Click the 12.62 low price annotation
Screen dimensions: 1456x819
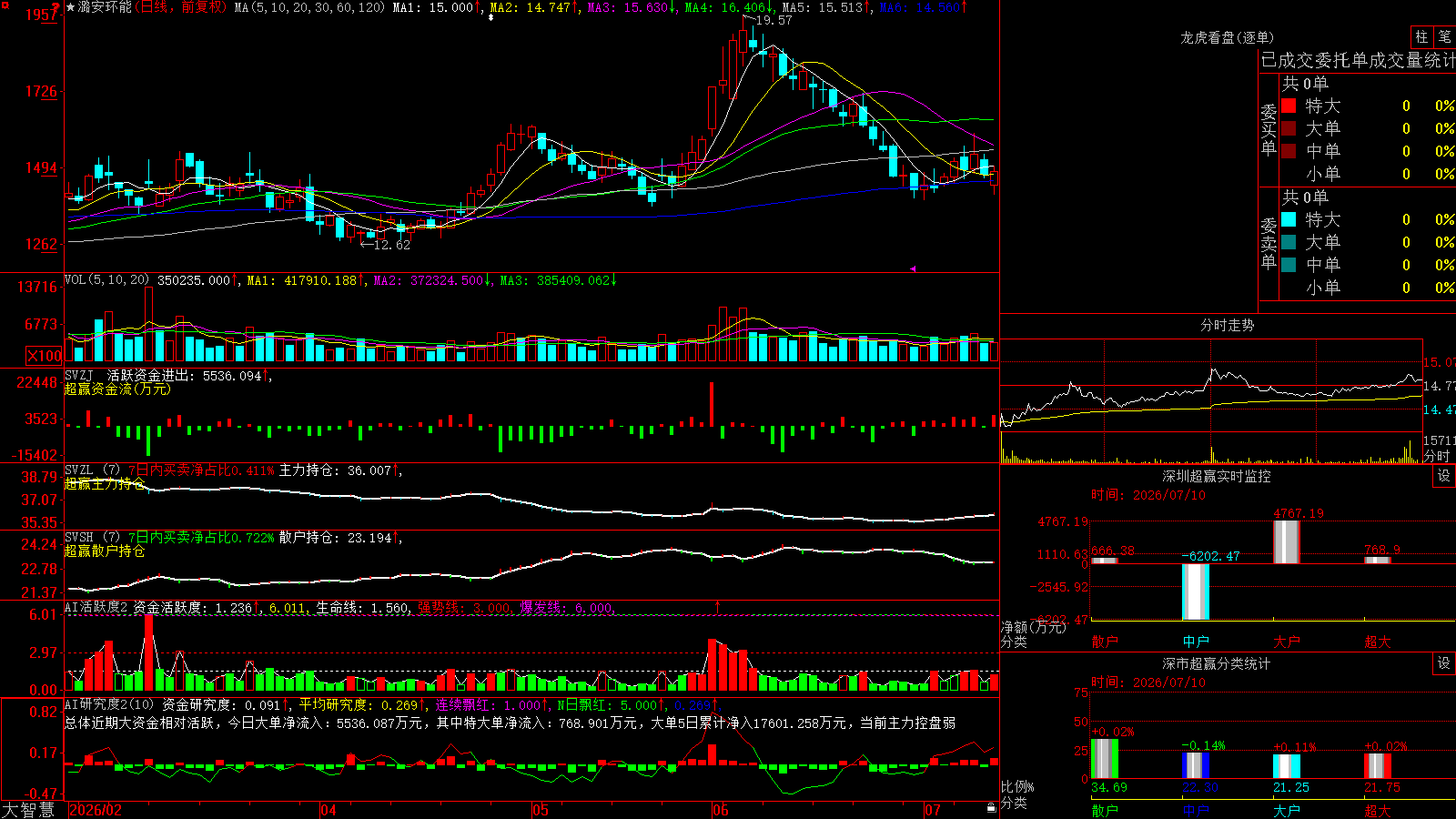pyautogui.click(x=392, y=245)
